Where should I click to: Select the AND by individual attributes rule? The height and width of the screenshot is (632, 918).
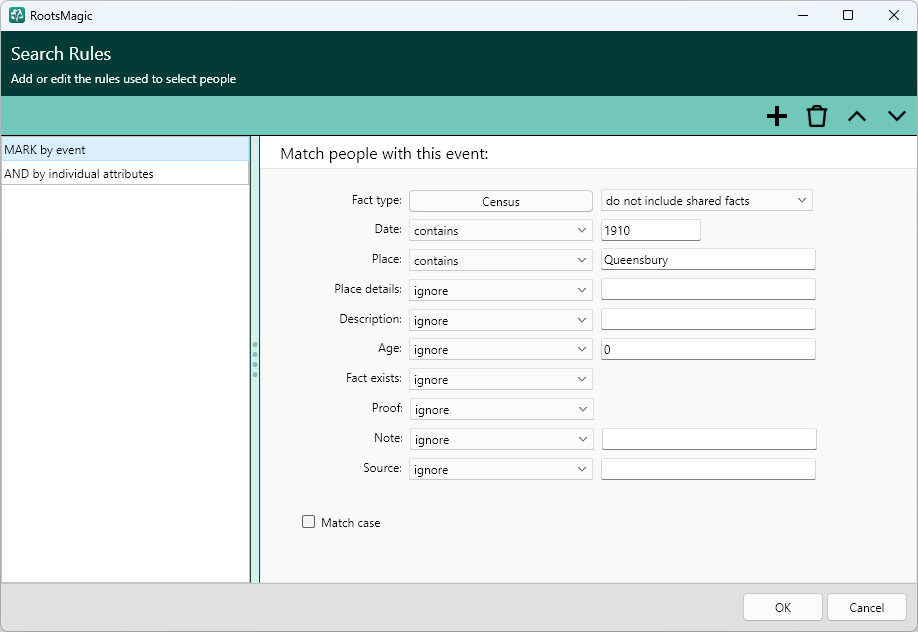point(125,173)
